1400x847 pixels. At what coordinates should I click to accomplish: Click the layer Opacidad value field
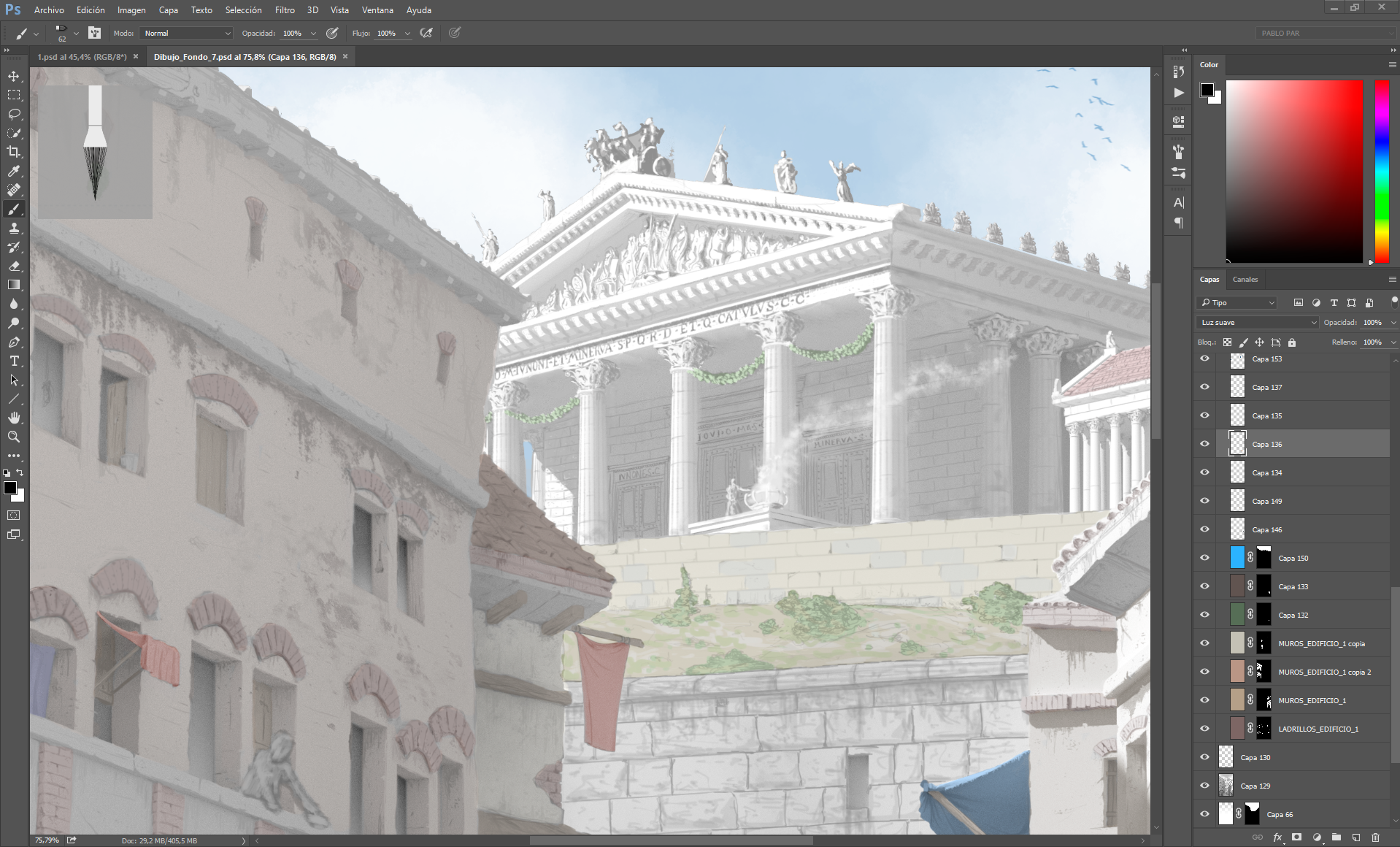[x=1373, y=323]
